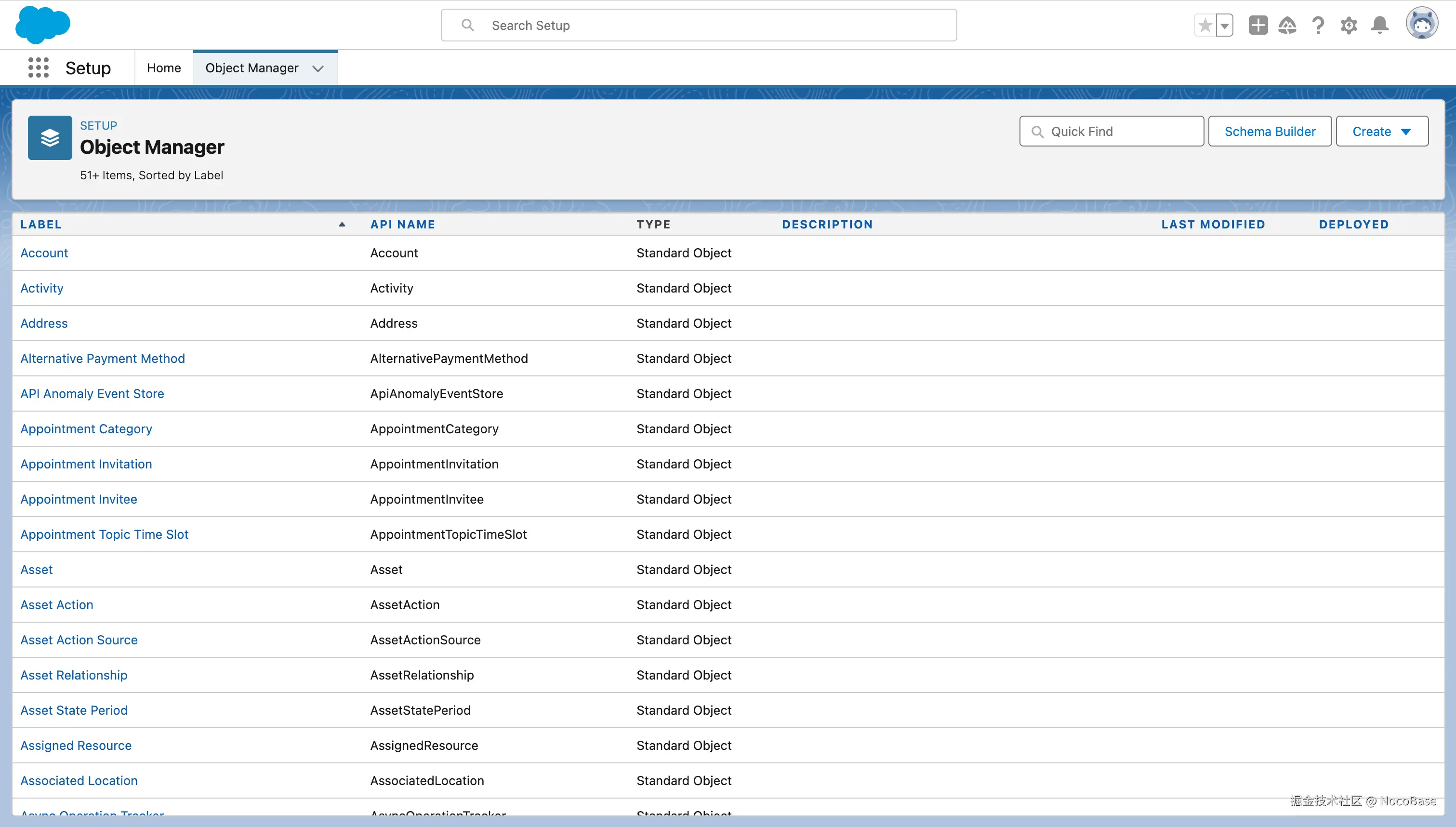
Task: Focus the Search Setup field
Action: tap(699, 25)
